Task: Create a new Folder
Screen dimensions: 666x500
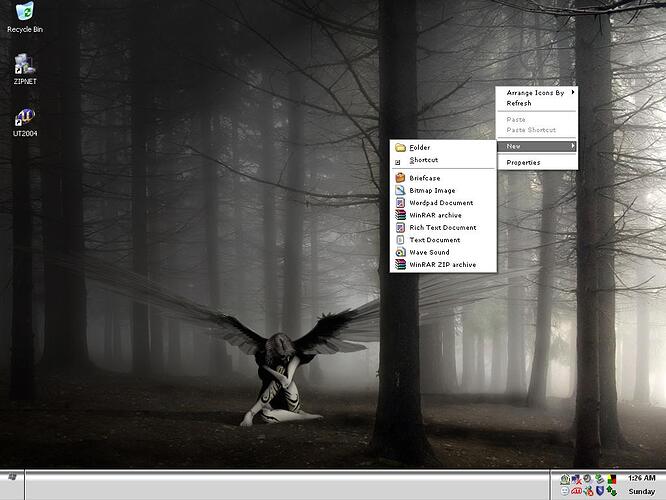Action: coord(419,148)
